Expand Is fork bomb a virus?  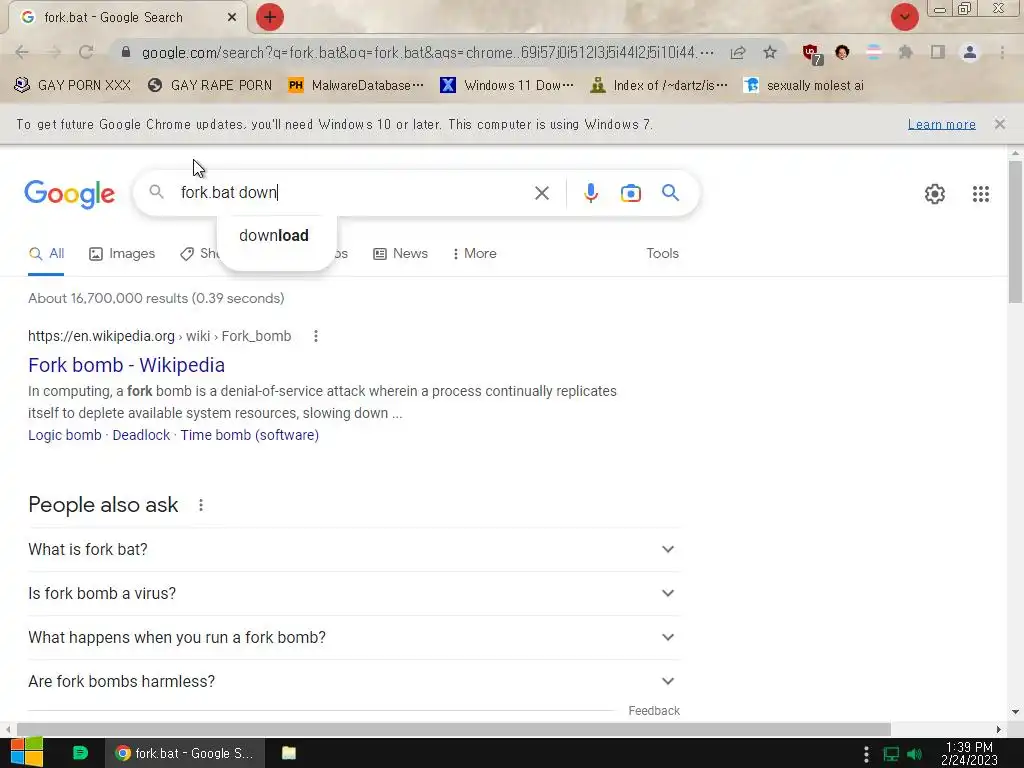353,593
